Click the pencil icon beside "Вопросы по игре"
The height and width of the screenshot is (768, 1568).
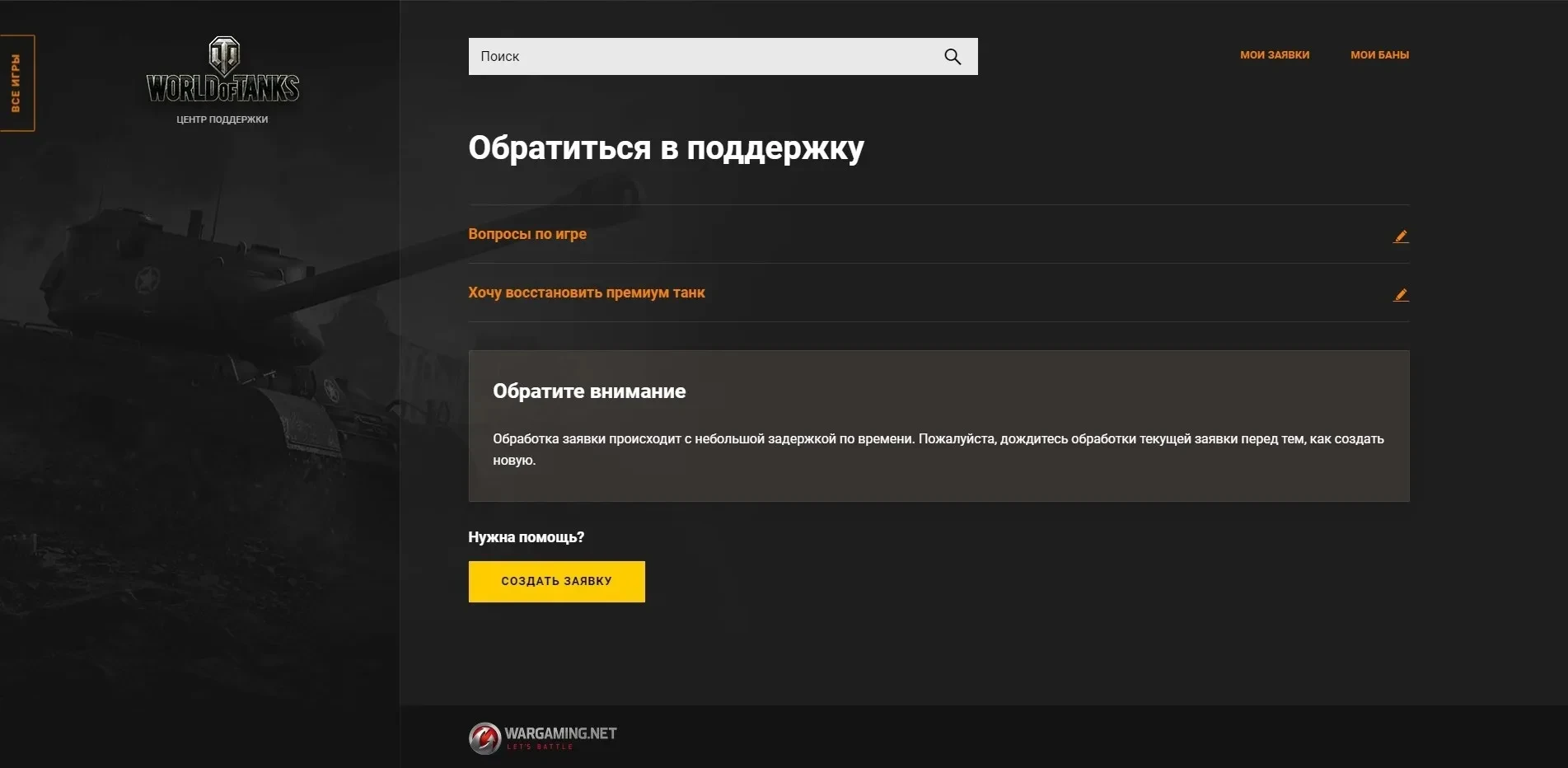point(1401,236)
